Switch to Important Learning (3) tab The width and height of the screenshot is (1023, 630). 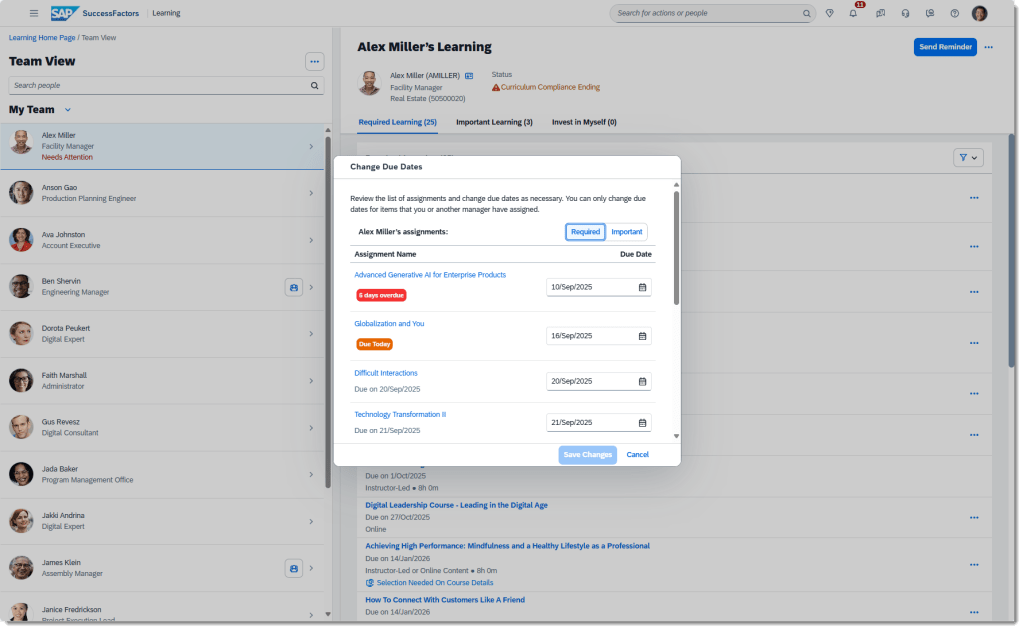[x=494, y=122]
